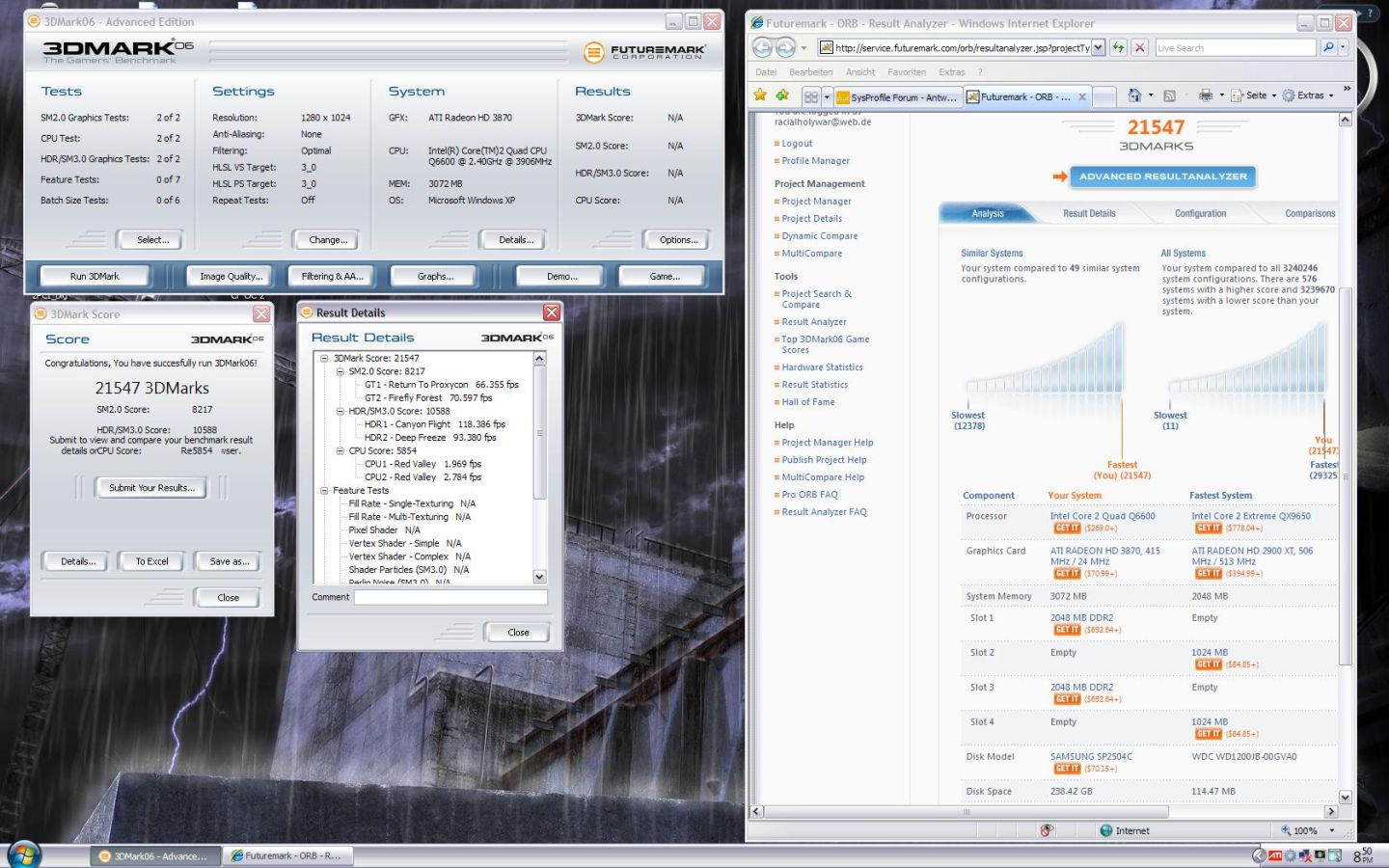
Task: Collapse the SM2.0 Score tree node
Action: click(x=340, y=371)
